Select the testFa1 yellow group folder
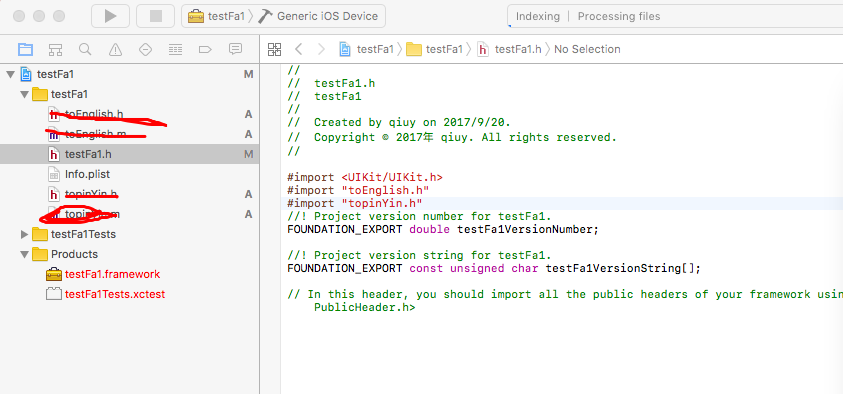This screenshot has width=843, height=394. (x=129, y=95)
